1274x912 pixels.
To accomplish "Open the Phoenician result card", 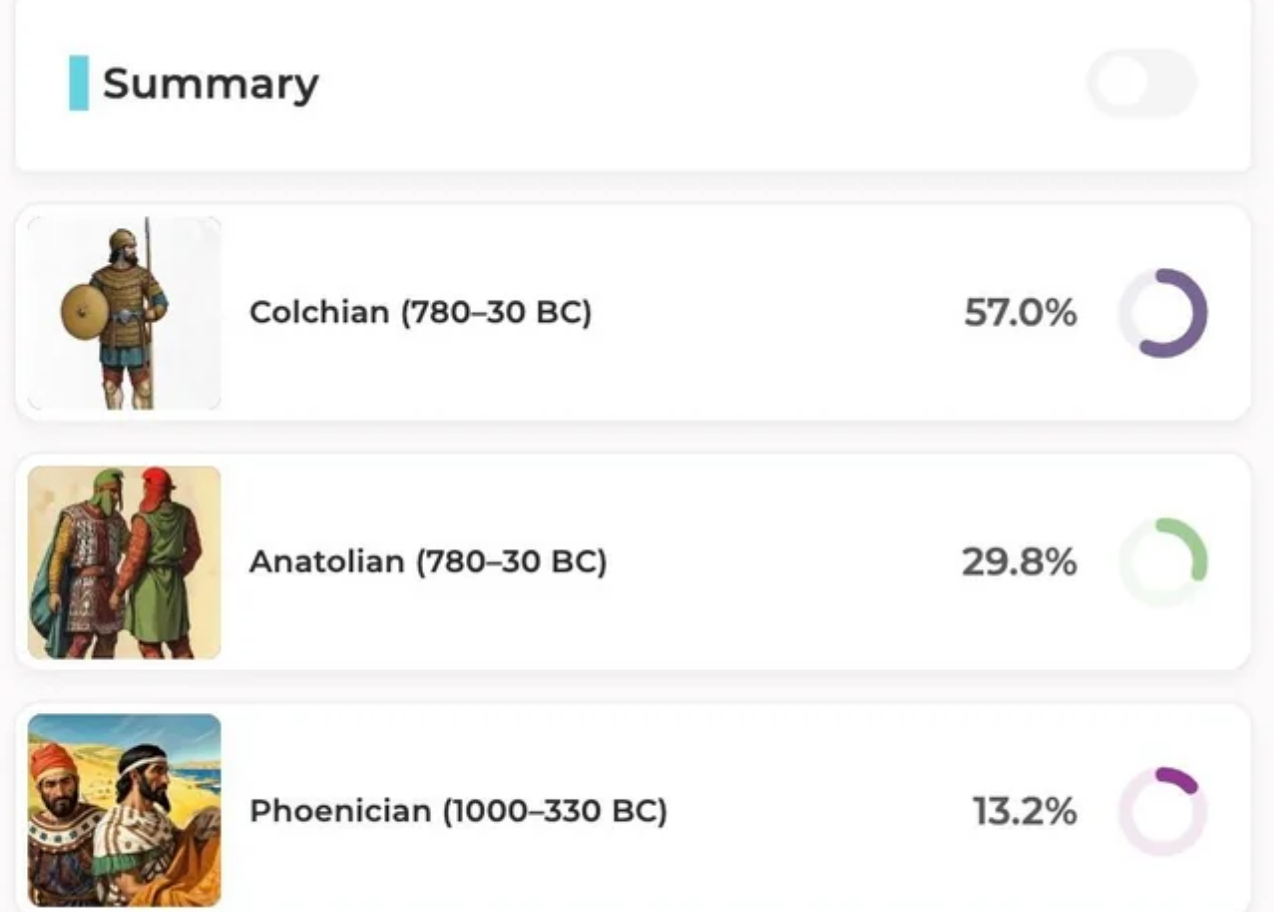I will coord(633,807).
